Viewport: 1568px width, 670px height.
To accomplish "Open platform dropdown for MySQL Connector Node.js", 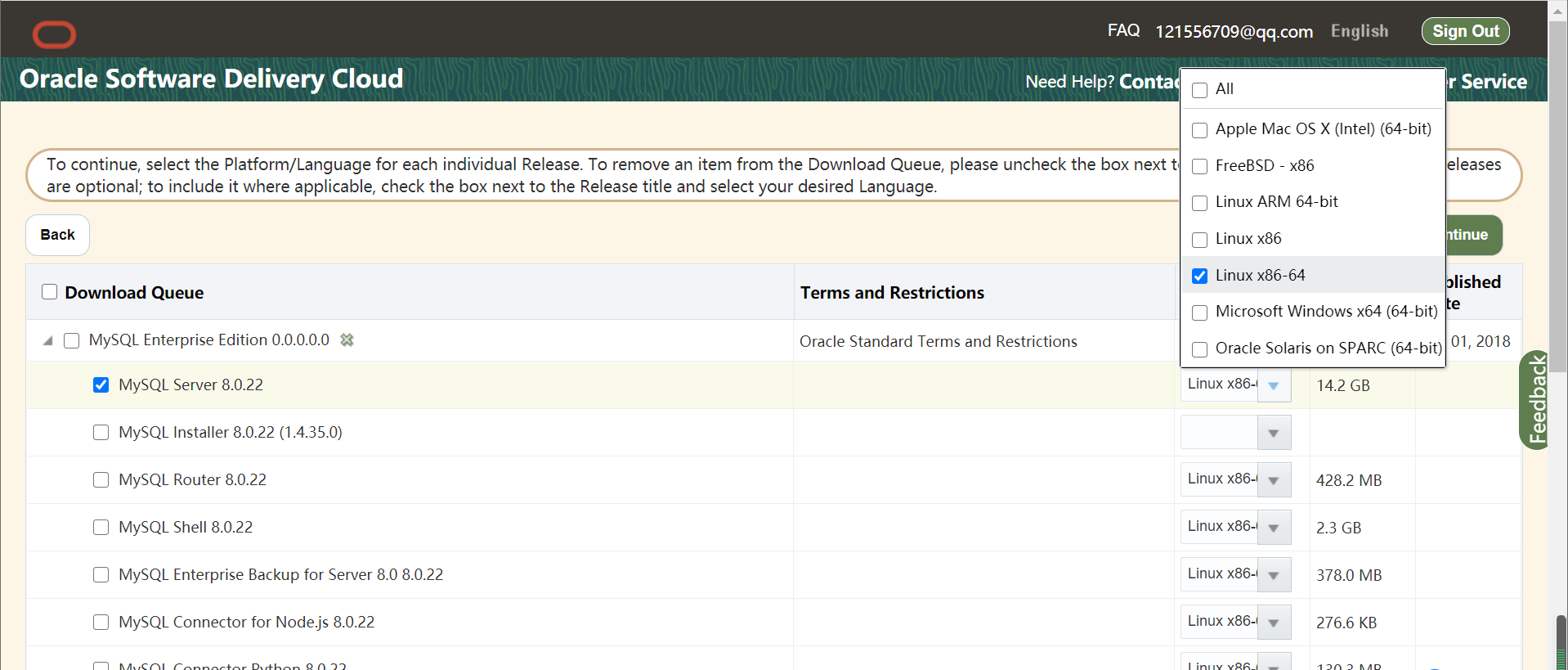I will [1274, 623].
